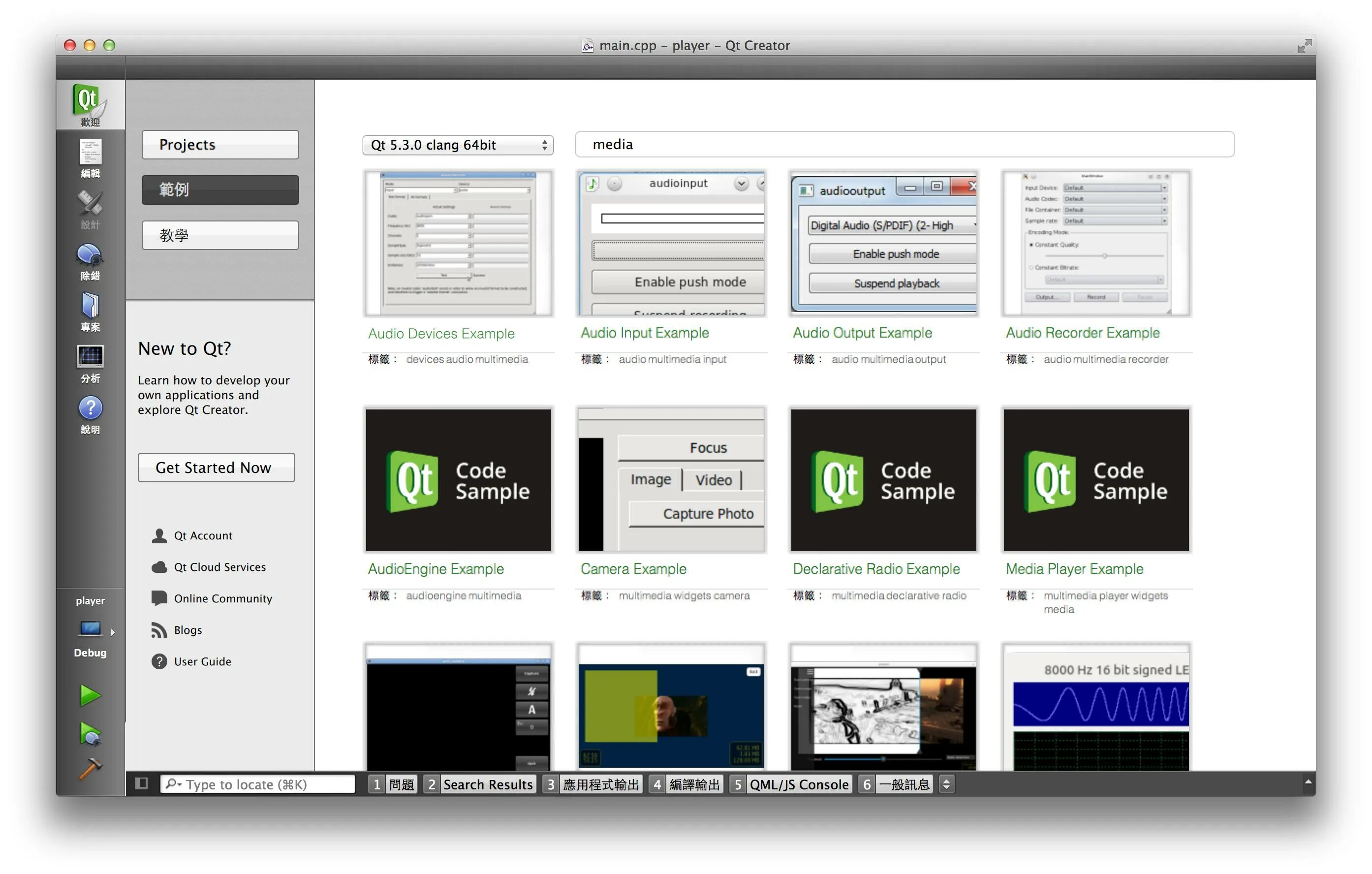Image resolution: width=1372 pixels, height=874 pixels.
Task: Click the Audio Input Example title
Action: (x=644, y=333)
